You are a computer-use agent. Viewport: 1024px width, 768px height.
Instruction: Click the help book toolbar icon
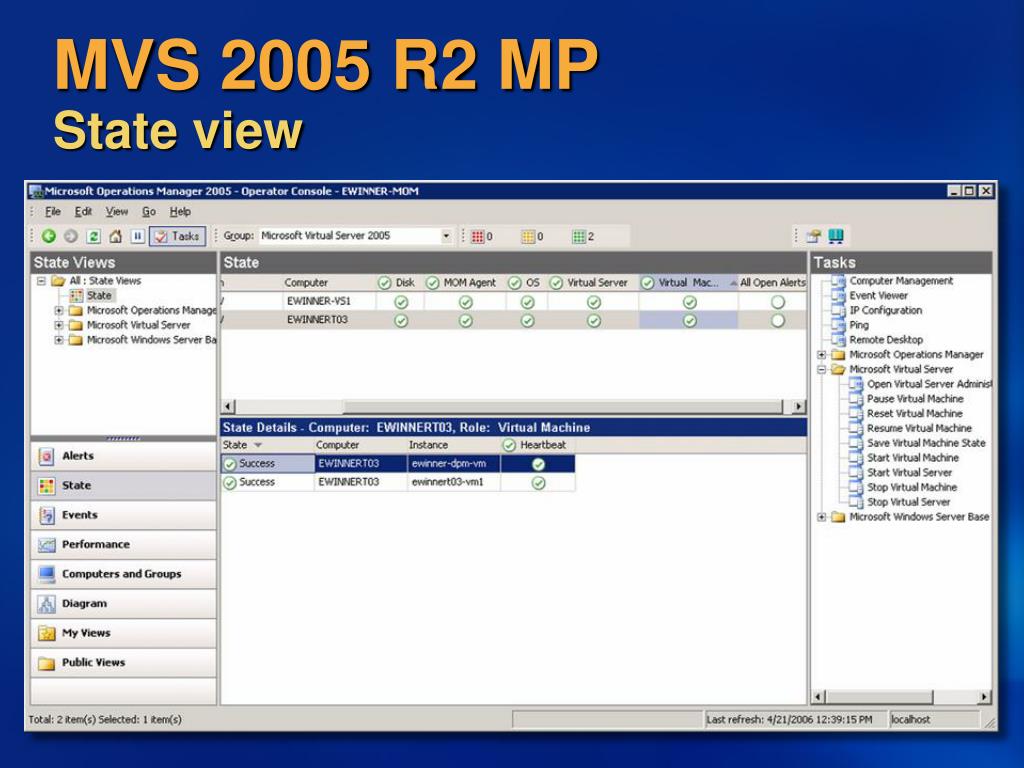(x=836, y=236)
